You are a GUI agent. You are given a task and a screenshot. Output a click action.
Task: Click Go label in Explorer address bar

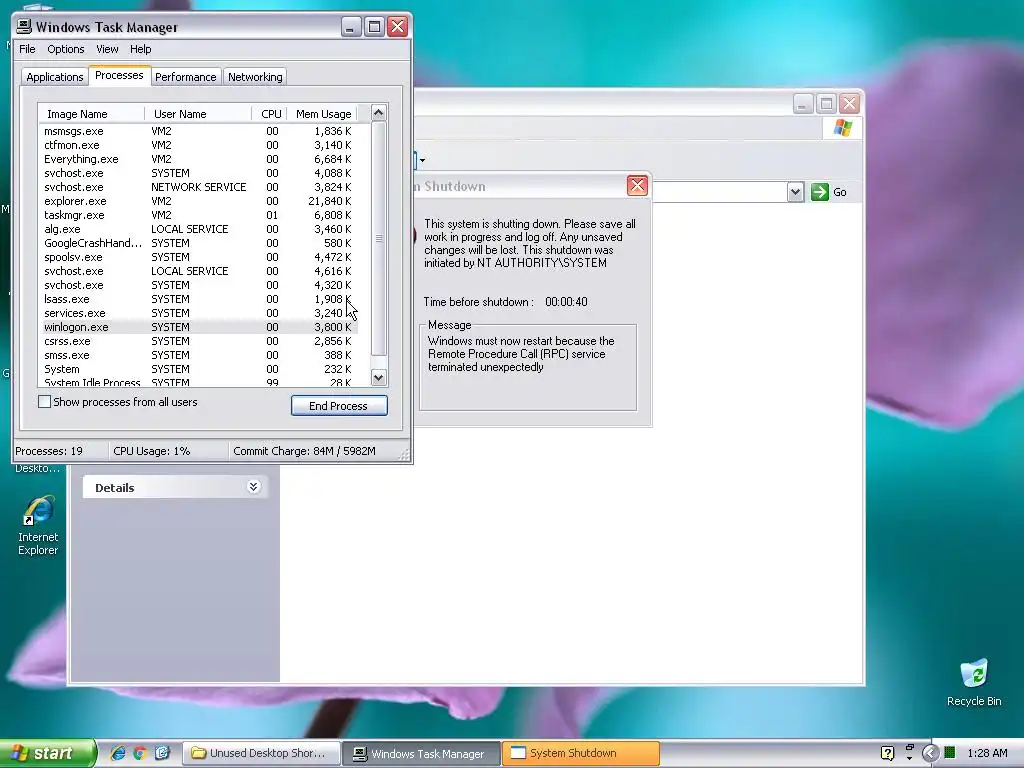tap(840, 192)
